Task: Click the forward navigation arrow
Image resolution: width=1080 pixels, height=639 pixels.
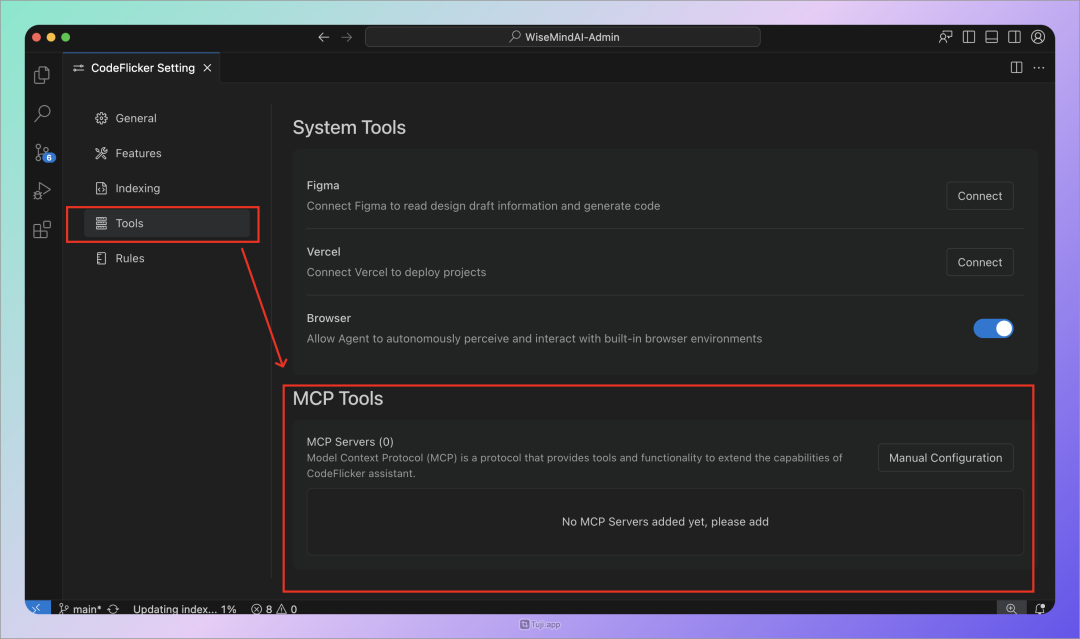Action: [346, 36]
